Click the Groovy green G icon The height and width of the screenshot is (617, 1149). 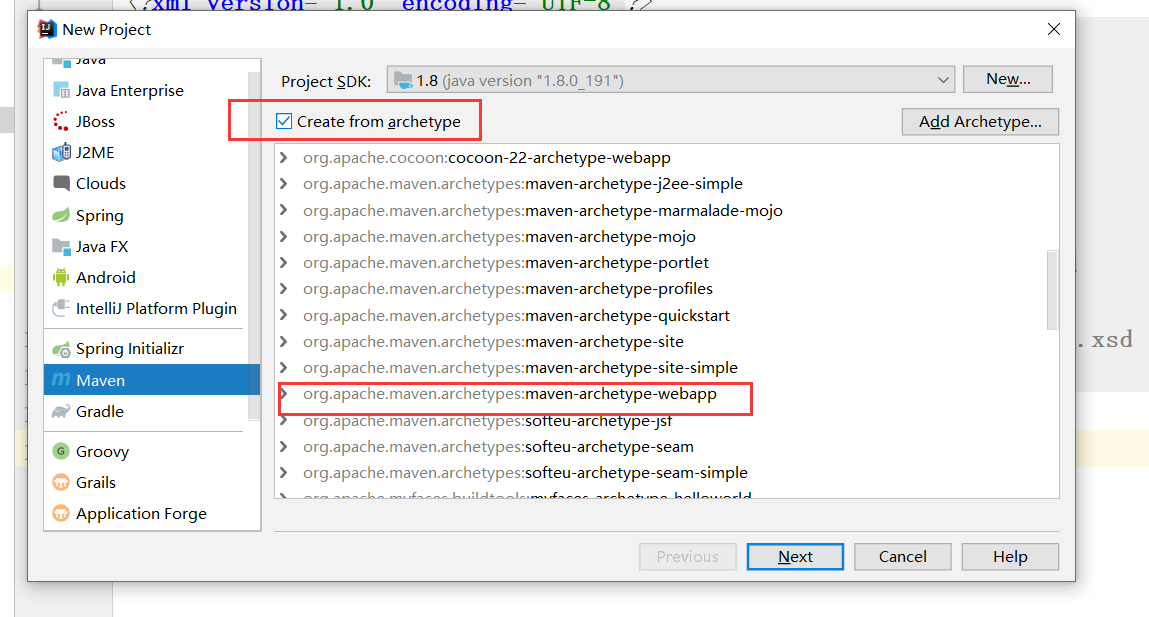[x=62, y=451]
